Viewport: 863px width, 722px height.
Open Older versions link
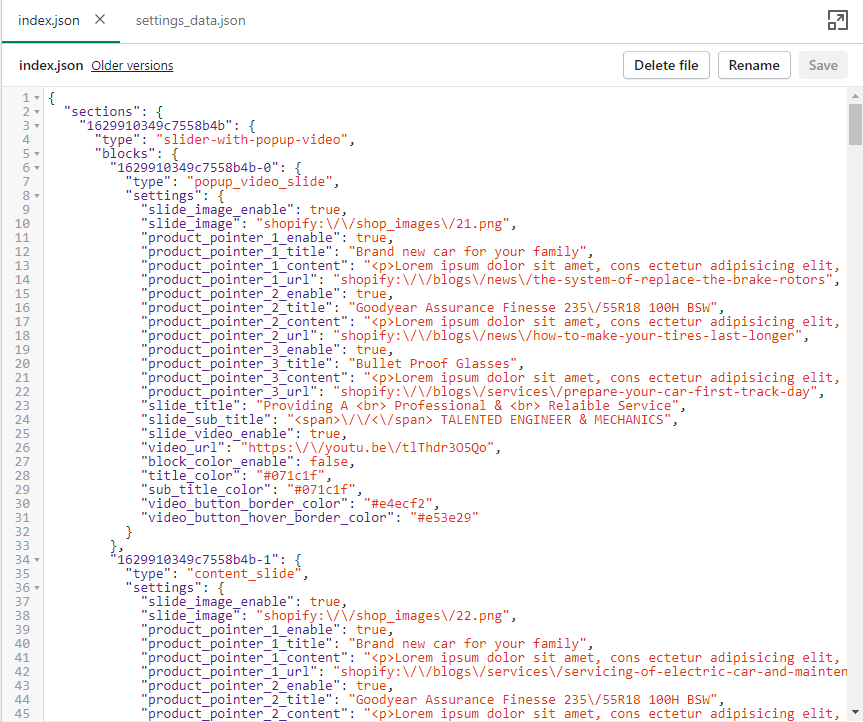point(132,65)
